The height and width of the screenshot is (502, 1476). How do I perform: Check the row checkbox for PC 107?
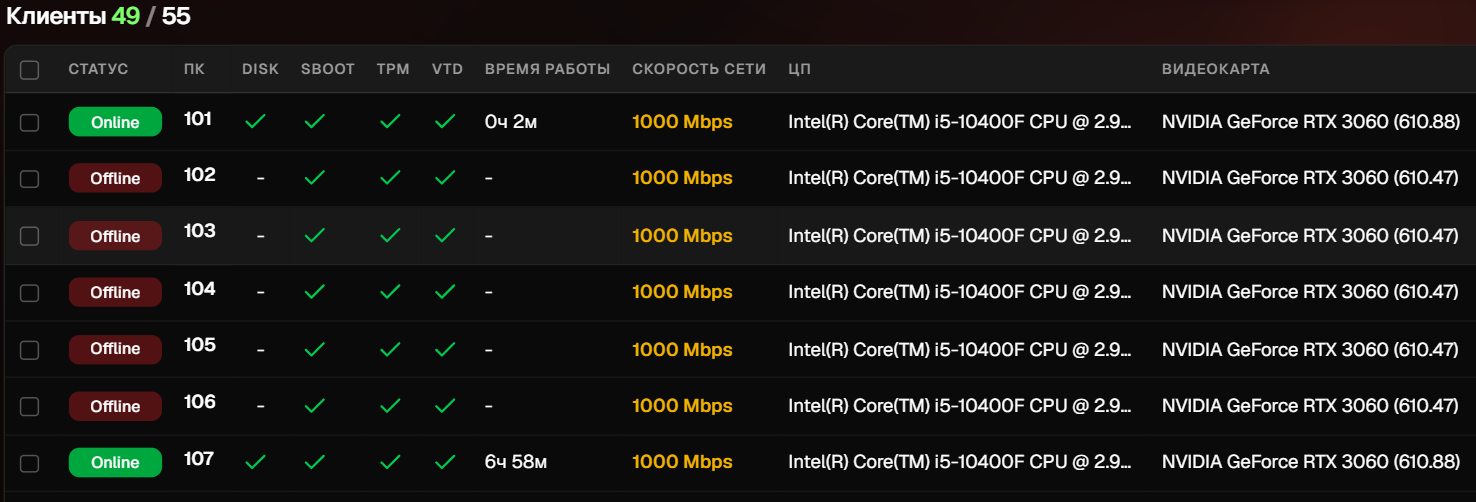click(30, 463)
